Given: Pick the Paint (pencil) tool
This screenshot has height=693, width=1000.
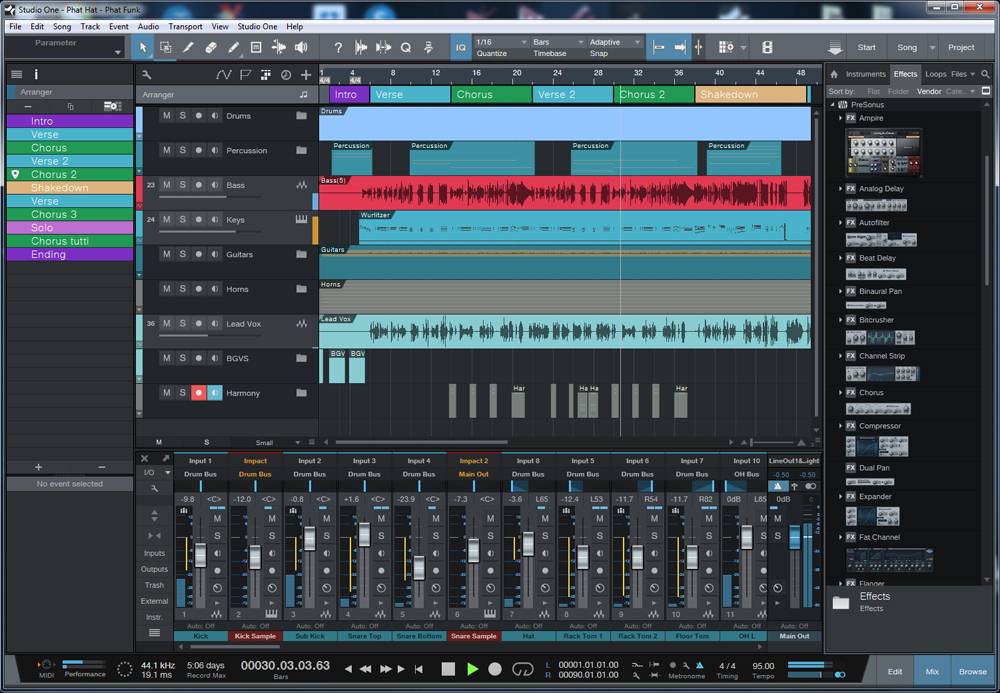Looking at the screenshot, I should click(233, 47).
